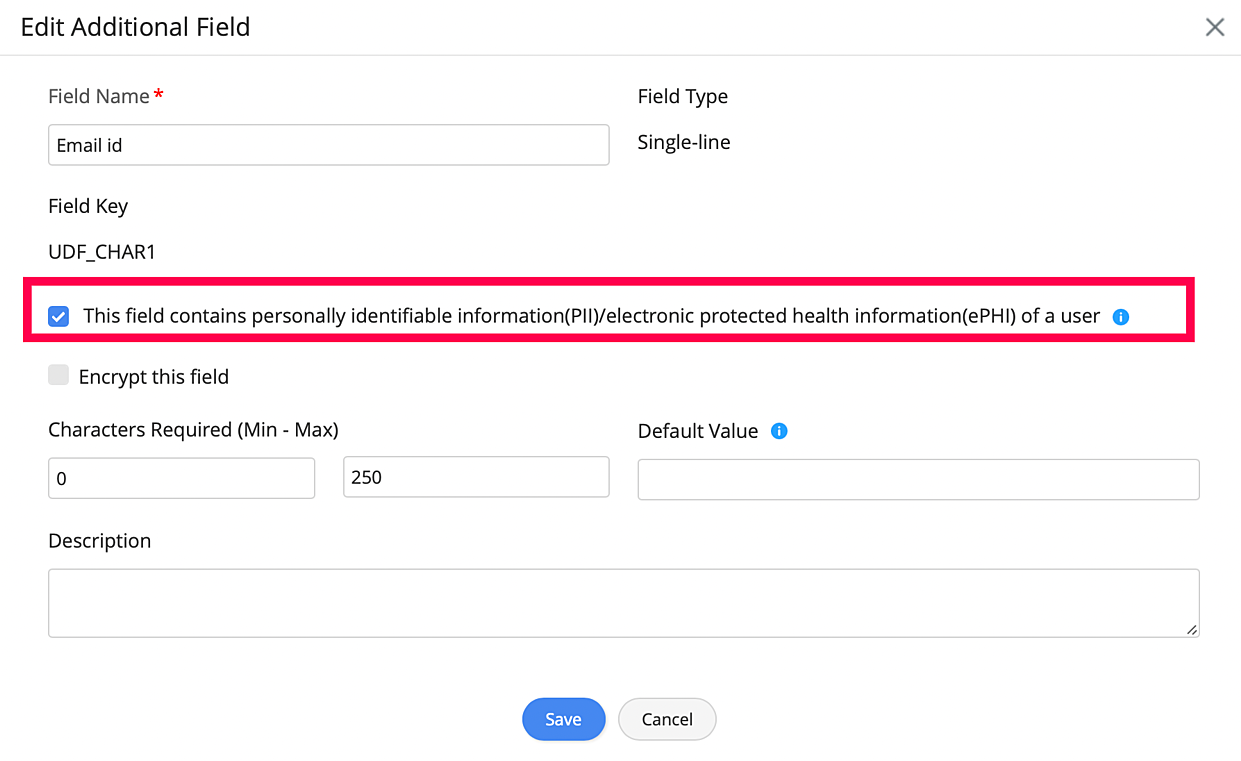Click inside the Description text area

pyautogui.click(x=623, y=603)
